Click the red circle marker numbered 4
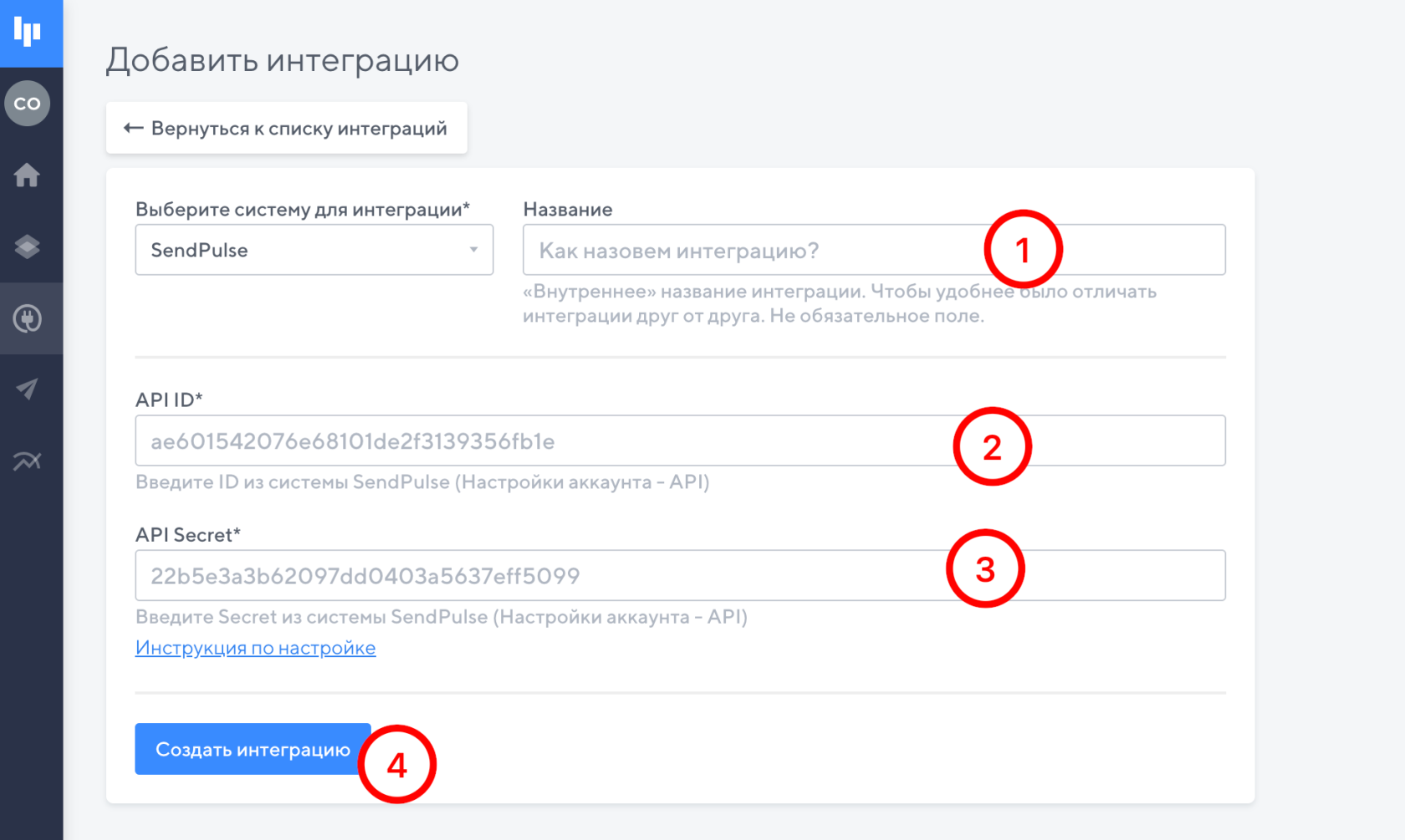This screenshot has width=1405, height=840. click(x=397, y=764)
